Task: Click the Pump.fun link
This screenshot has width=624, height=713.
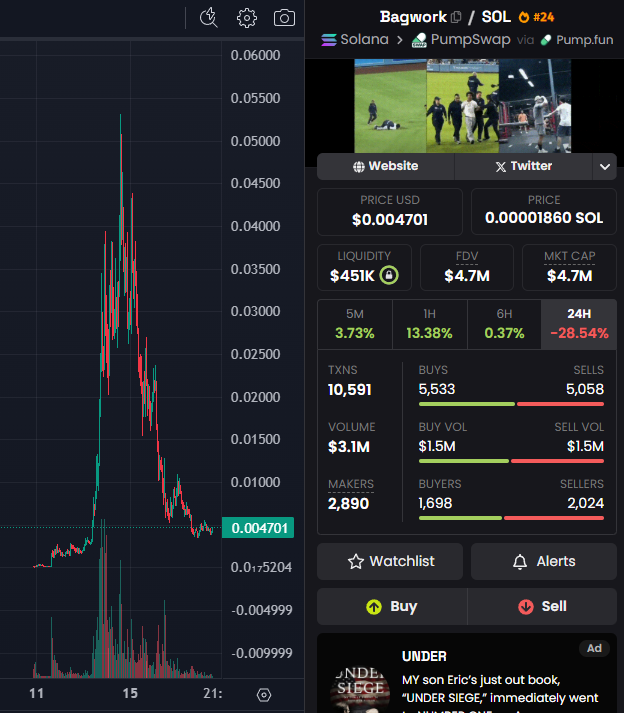Action: tap(584, 40)
